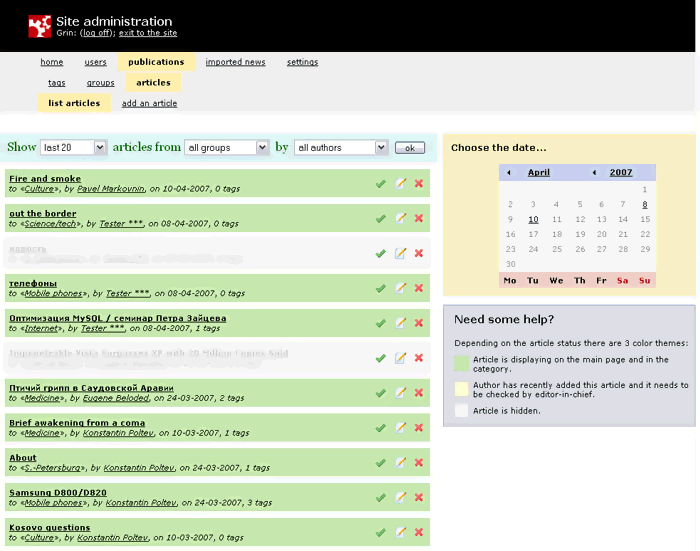Open the 'last 20' show dropdown
The width and height of the screenshot is (700, 551).
pos(73,148)
